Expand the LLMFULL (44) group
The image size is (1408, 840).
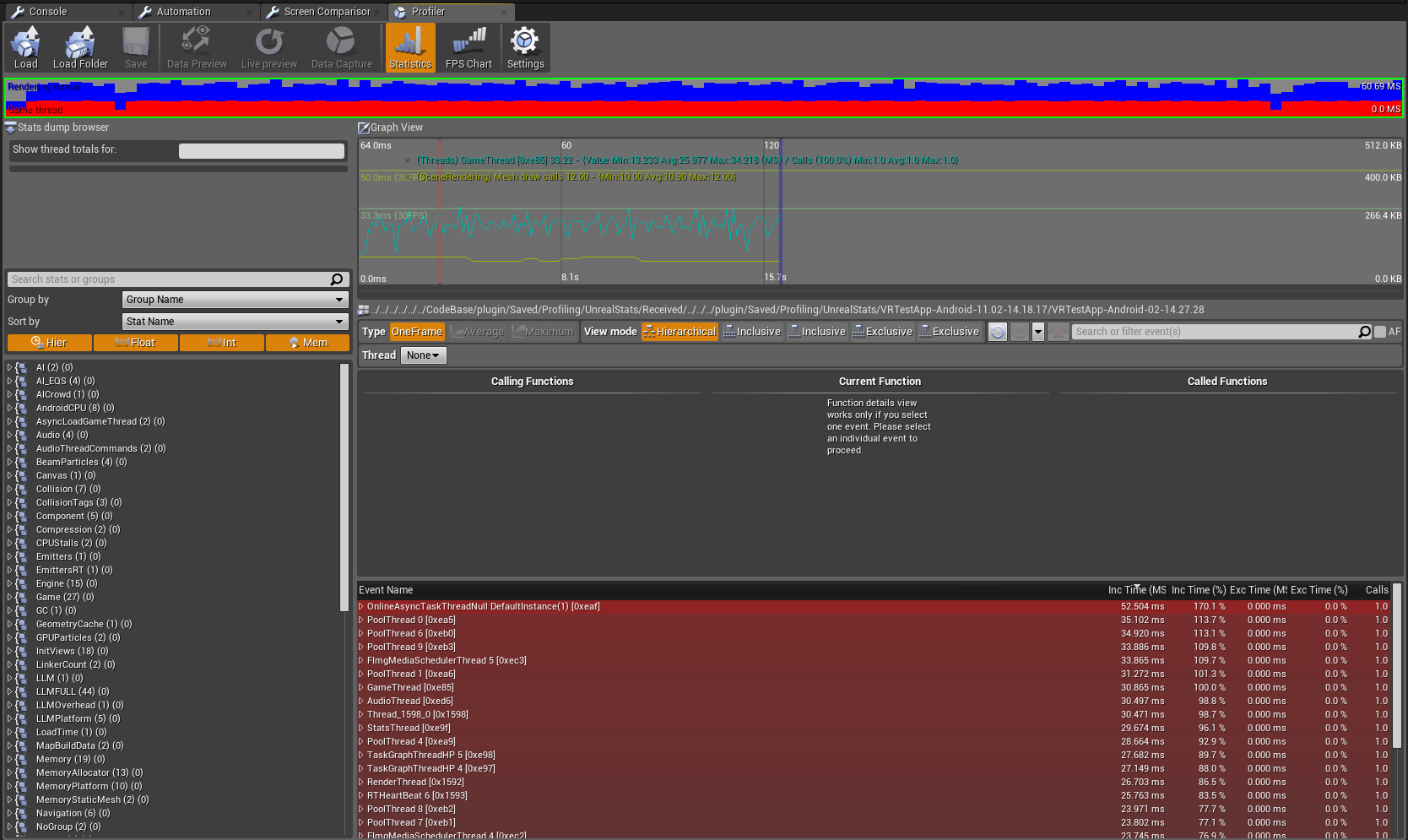pos(9,691)
